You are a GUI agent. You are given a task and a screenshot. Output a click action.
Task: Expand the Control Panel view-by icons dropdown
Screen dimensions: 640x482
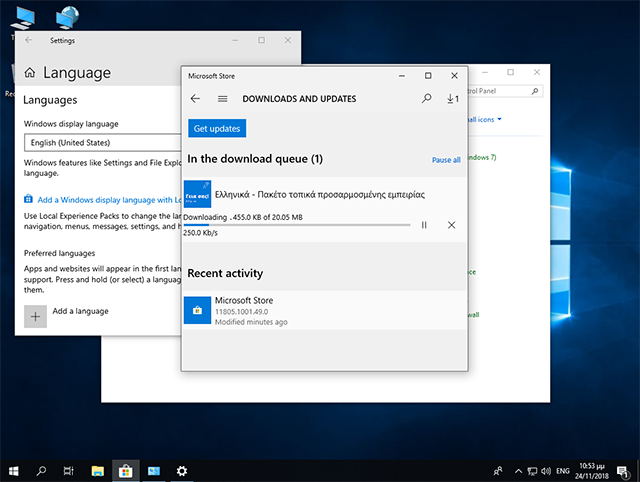[488, 120]
